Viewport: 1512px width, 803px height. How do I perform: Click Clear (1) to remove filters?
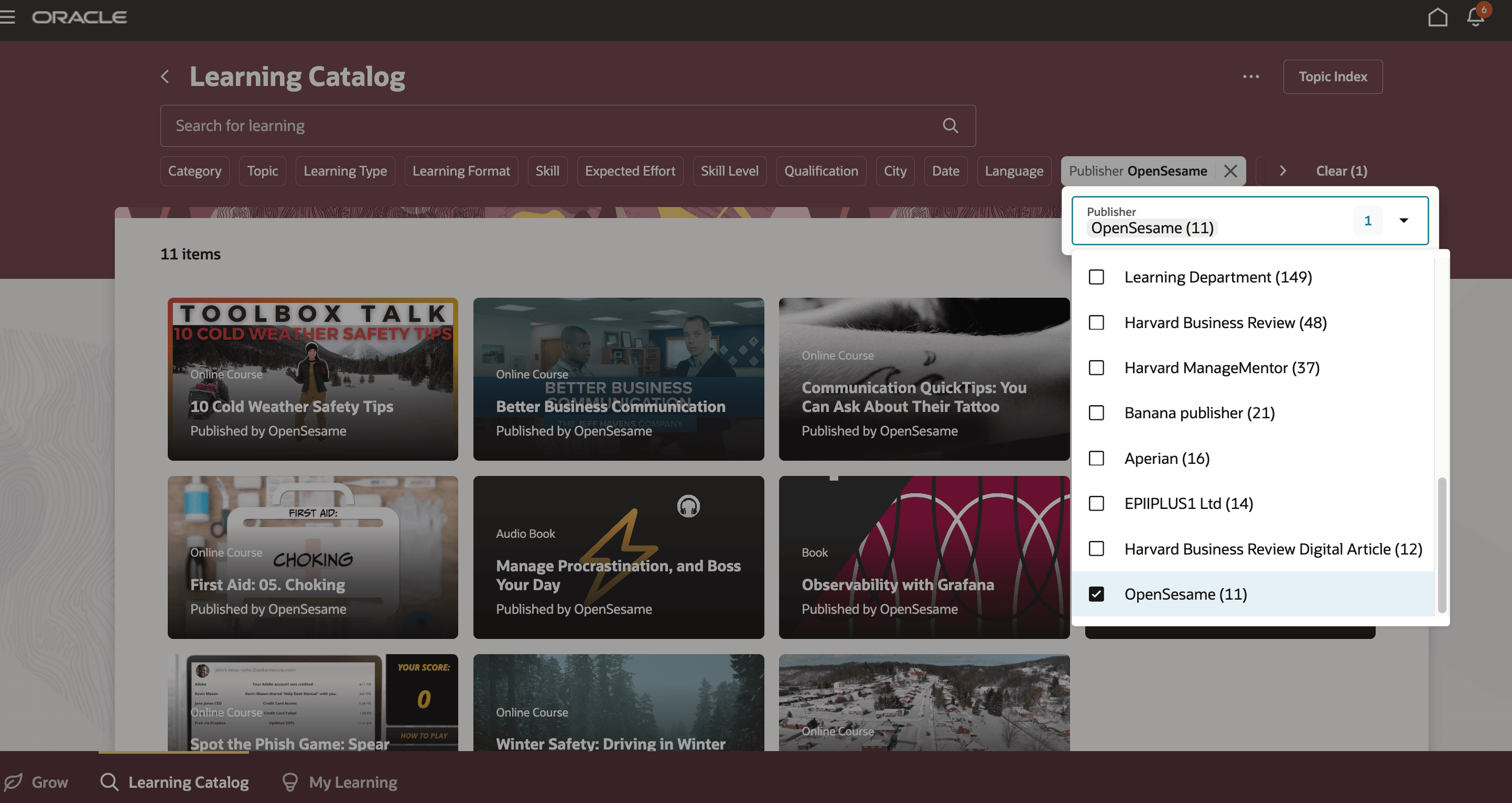[1341, 171]
